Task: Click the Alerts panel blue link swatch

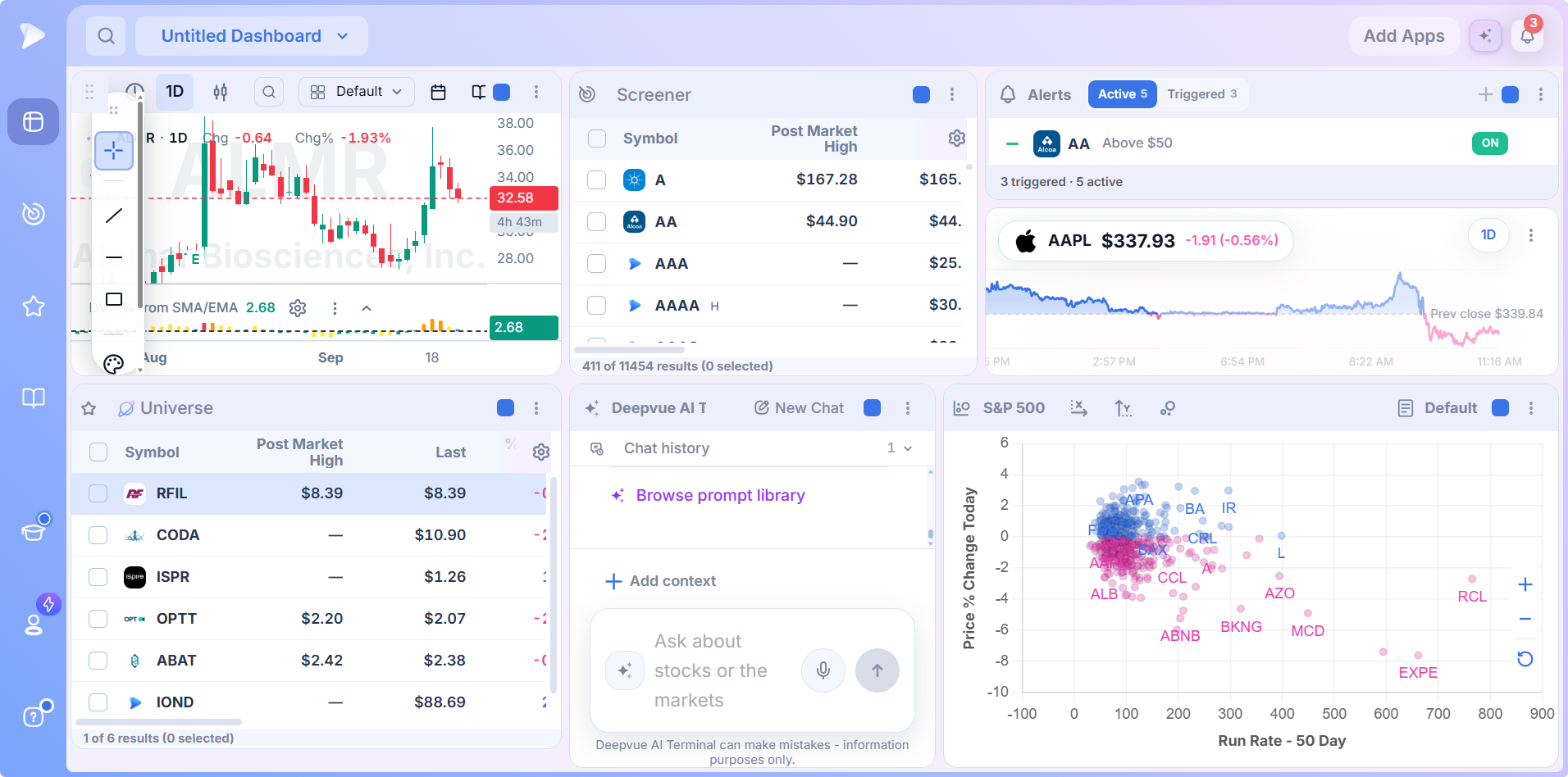Action: pos(1510,95)
